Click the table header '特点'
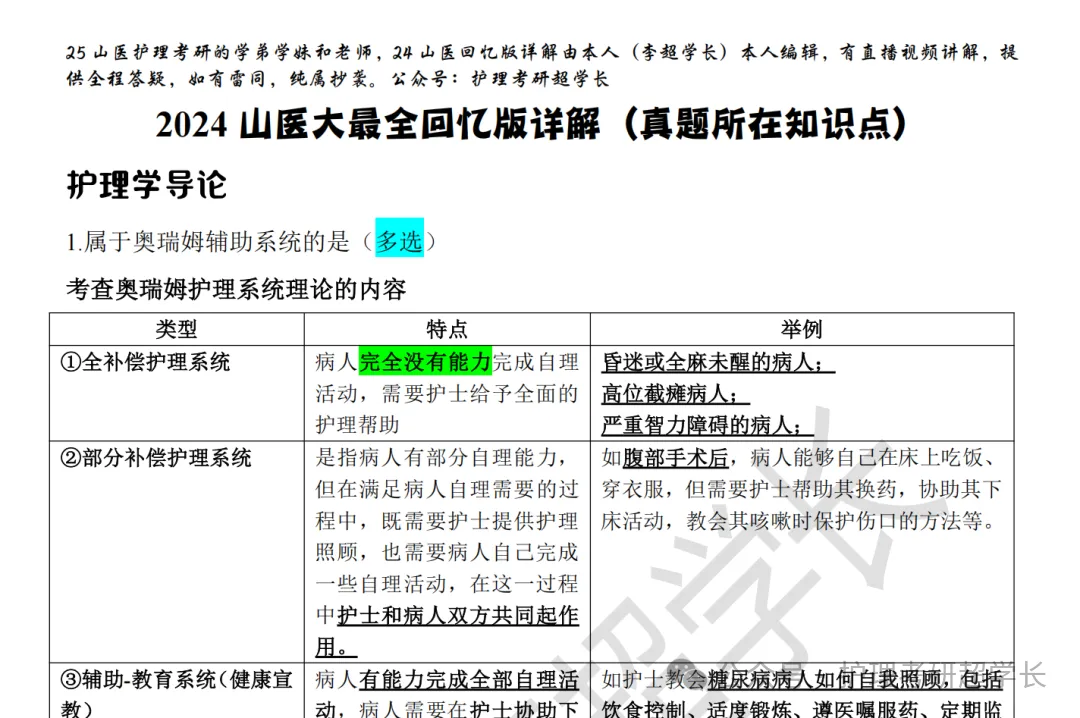The height and width of the screenshot is (718, 1080). [447, 329]
